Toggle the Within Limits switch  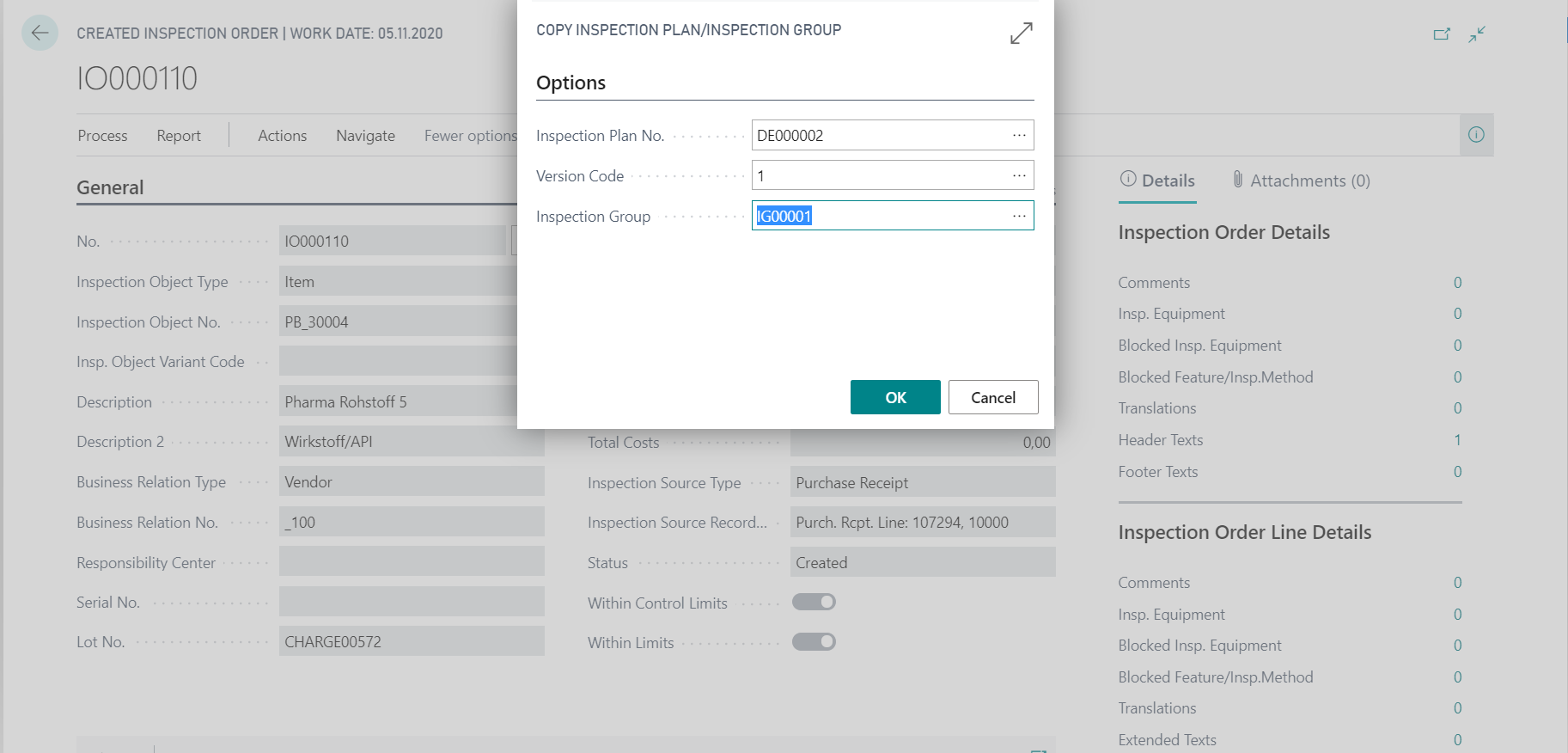814,641
